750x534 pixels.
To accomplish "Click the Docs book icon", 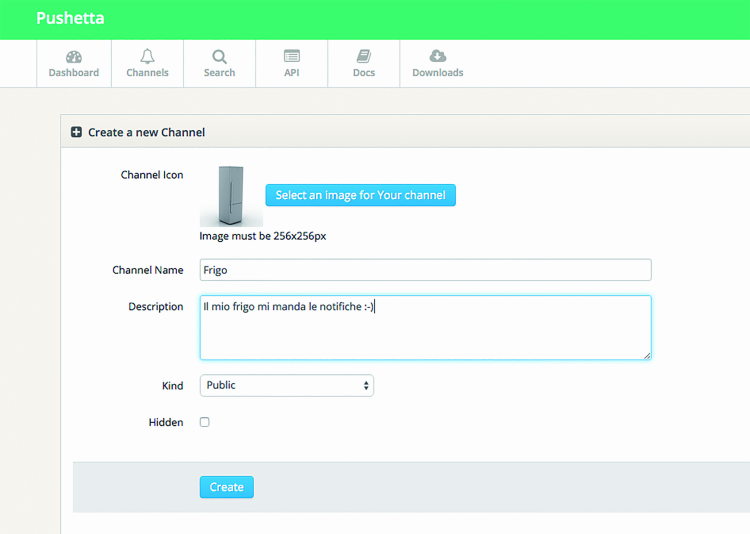I will [364, 56].
